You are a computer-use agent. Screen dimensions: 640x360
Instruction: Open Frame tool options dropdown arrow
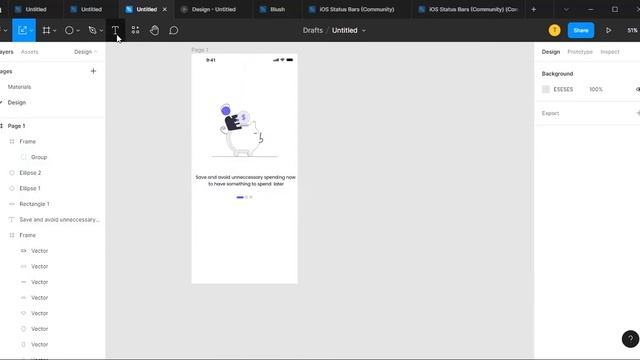coord(55,31)
